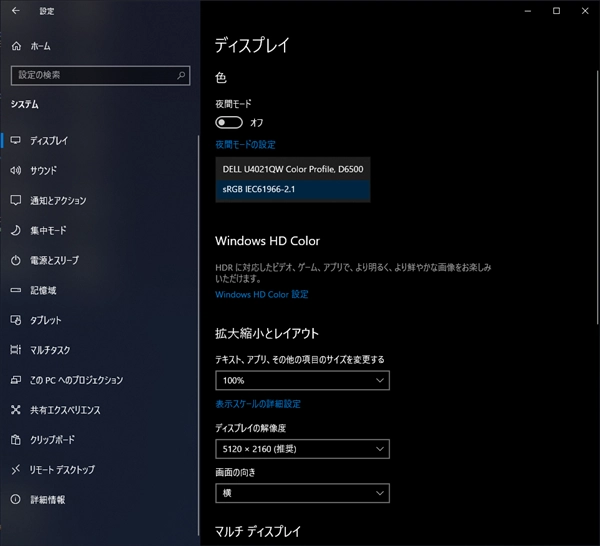Maximize the Settings window
Screen dimensions: 600x546
(x=556, y=11)
